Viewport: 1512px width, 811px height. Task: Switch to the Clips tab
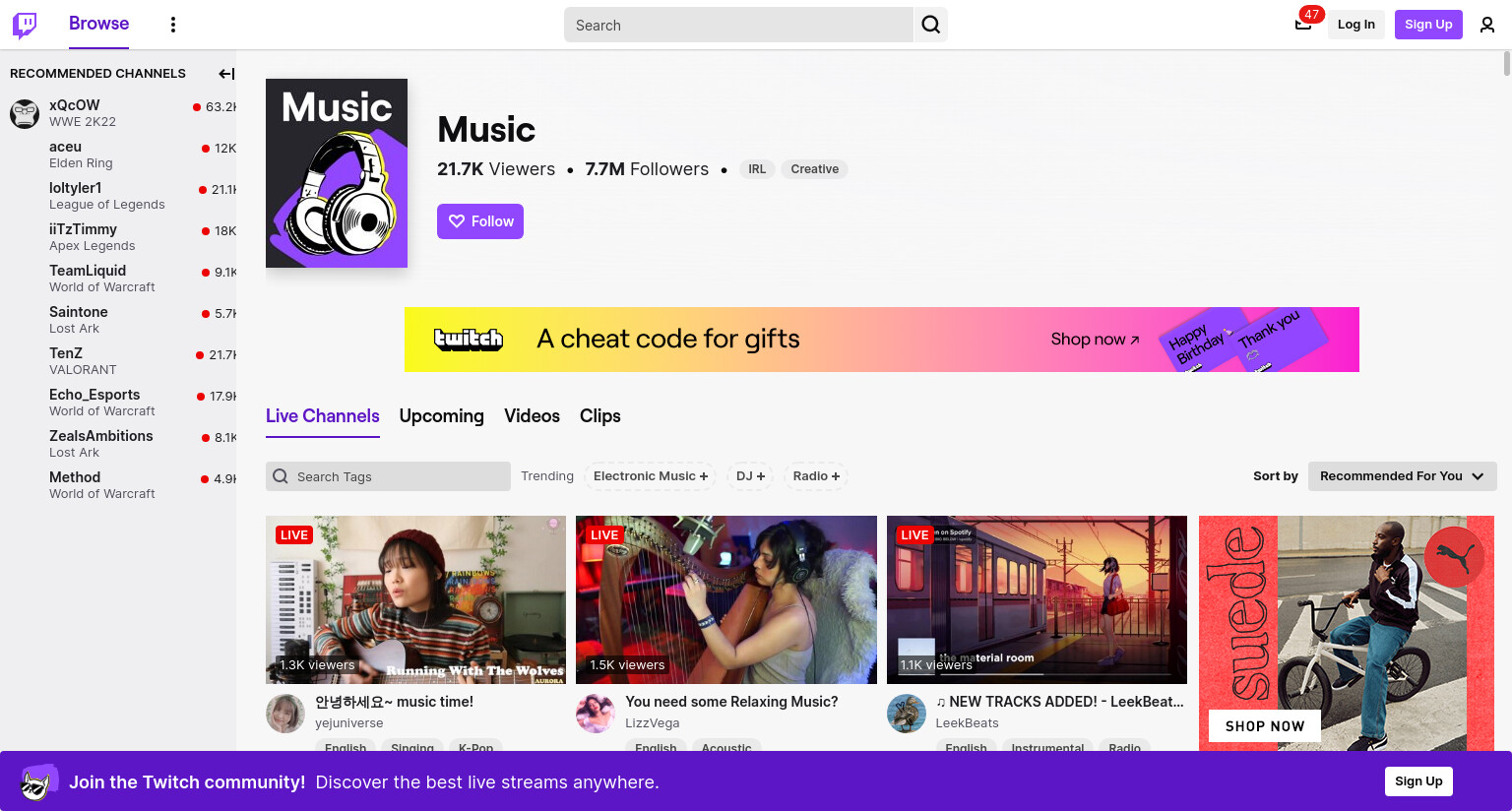click(x=600, y=416)
